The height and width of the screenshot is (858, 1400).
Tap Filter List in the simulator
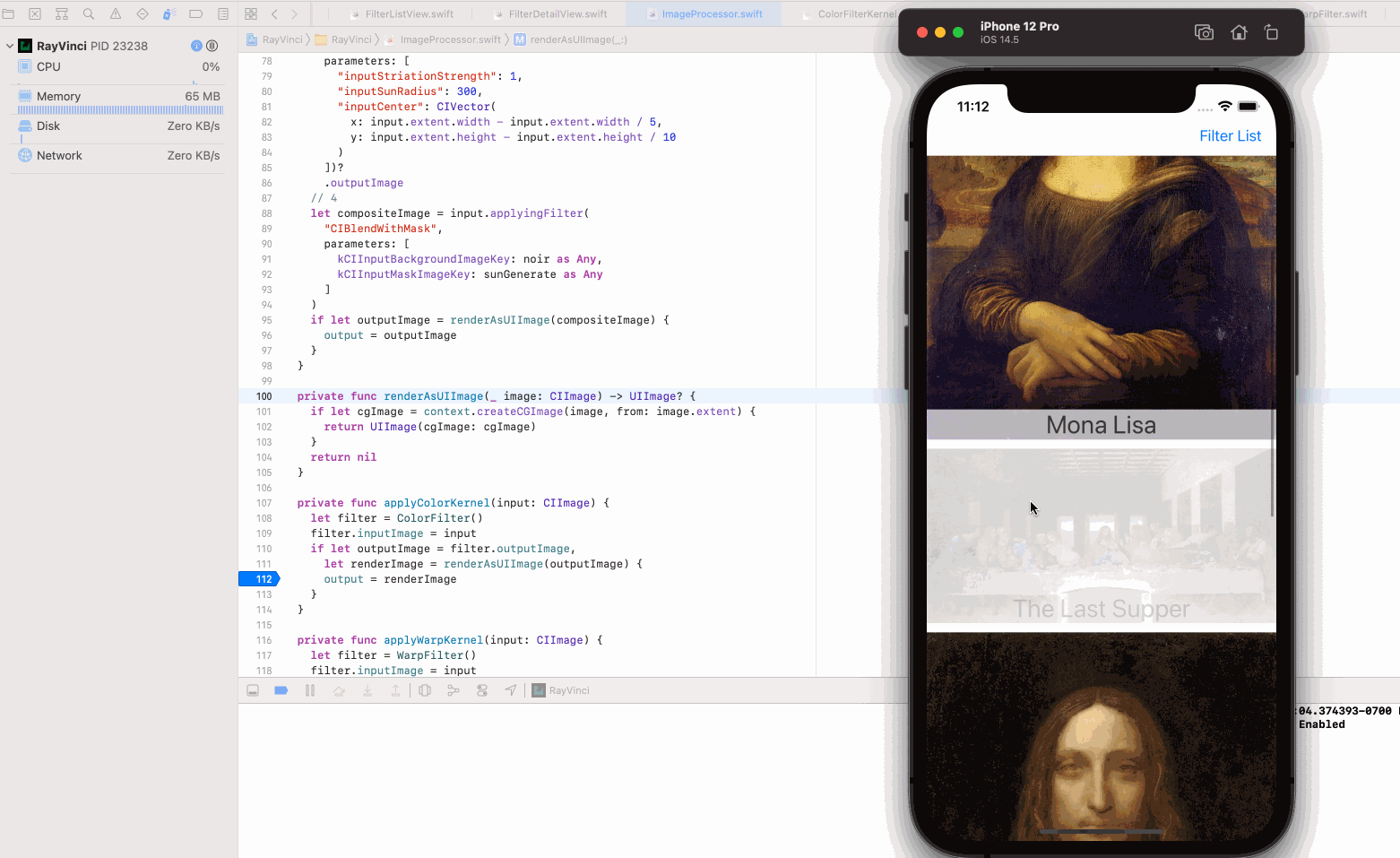[x=1230, y=135]
